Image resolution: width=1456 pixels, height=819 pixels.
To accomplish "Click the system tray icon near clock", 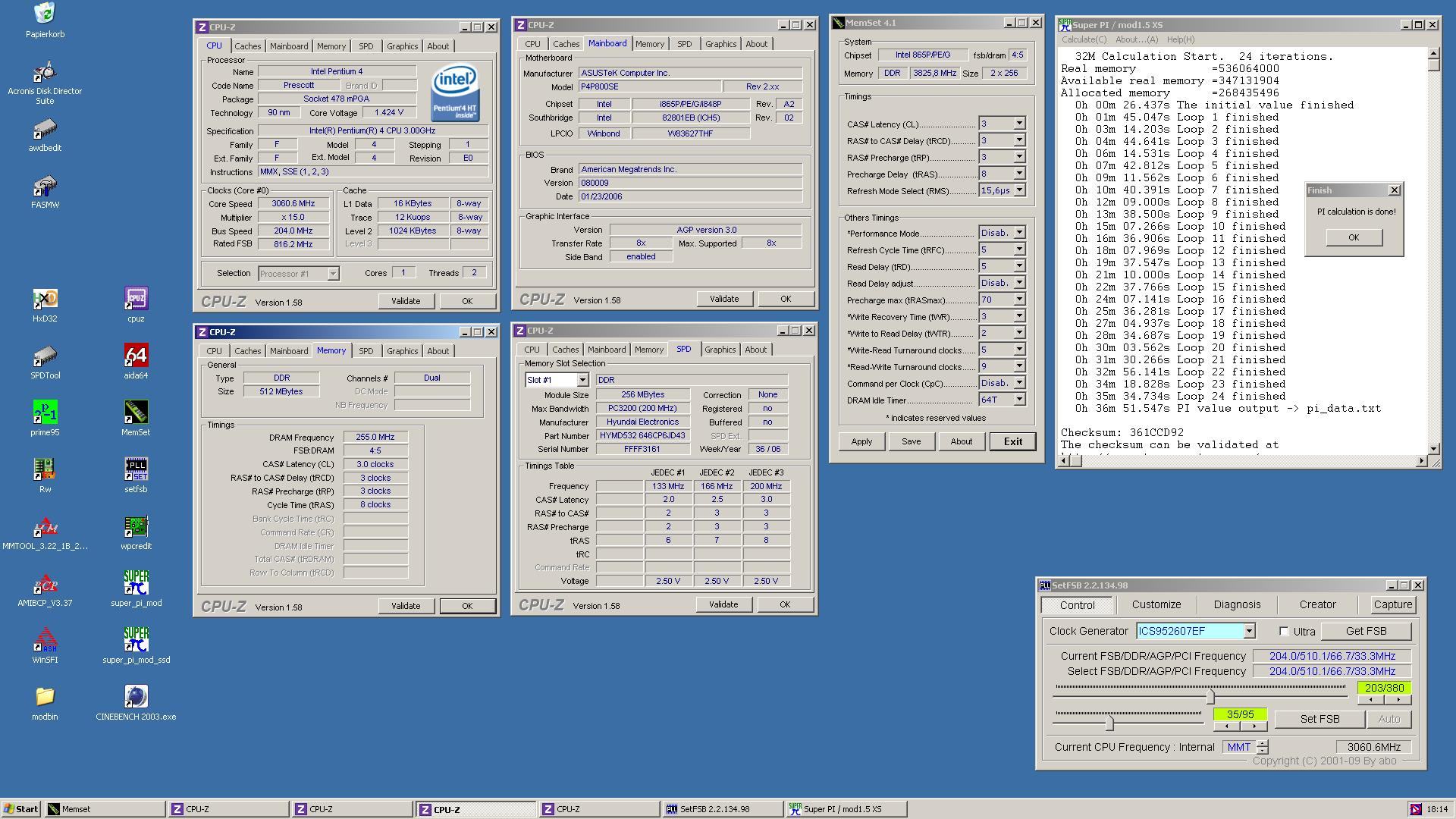I will pos(1415,809).
